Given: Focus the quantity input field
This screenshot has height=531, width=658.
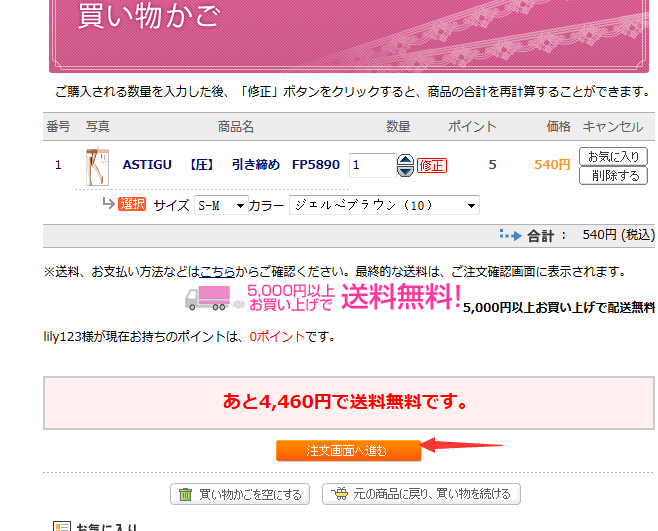Looking at the screenshot, I should (371, 165).
